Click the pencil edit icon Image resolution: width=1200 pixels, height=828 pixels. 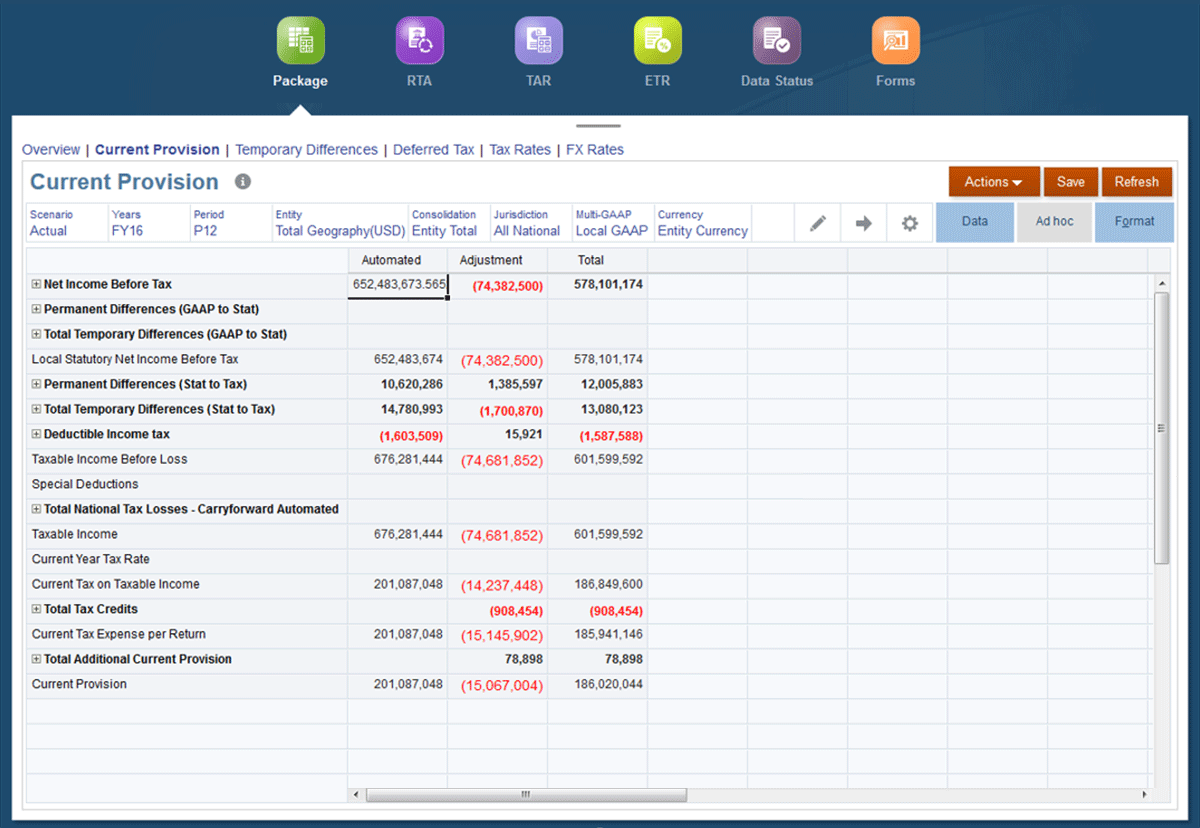pos(818,223)
